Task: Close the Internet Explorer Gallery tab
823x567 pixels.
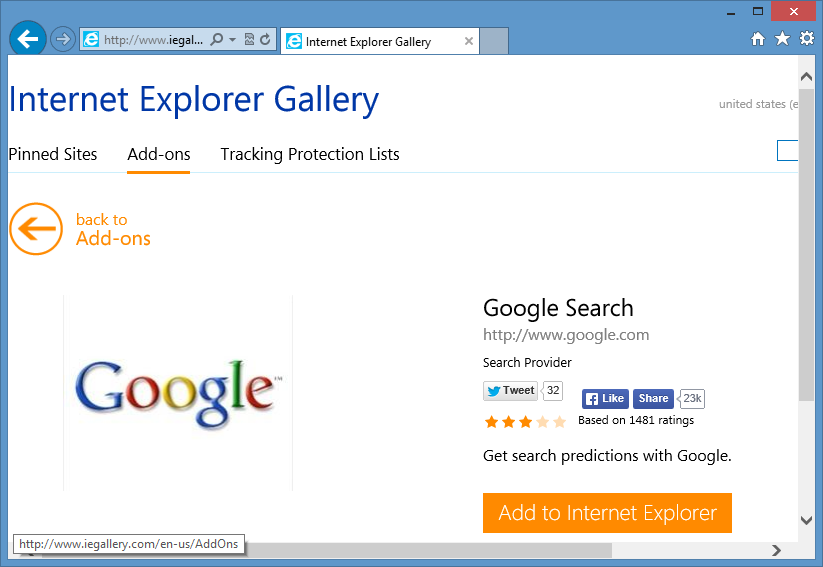Action: 469,41
